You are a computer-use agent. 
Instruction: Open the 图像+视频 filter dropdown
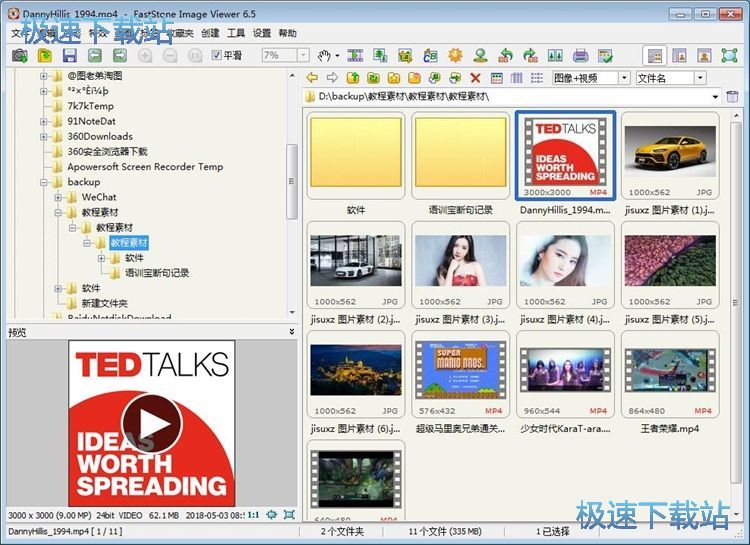click(624, 78)
